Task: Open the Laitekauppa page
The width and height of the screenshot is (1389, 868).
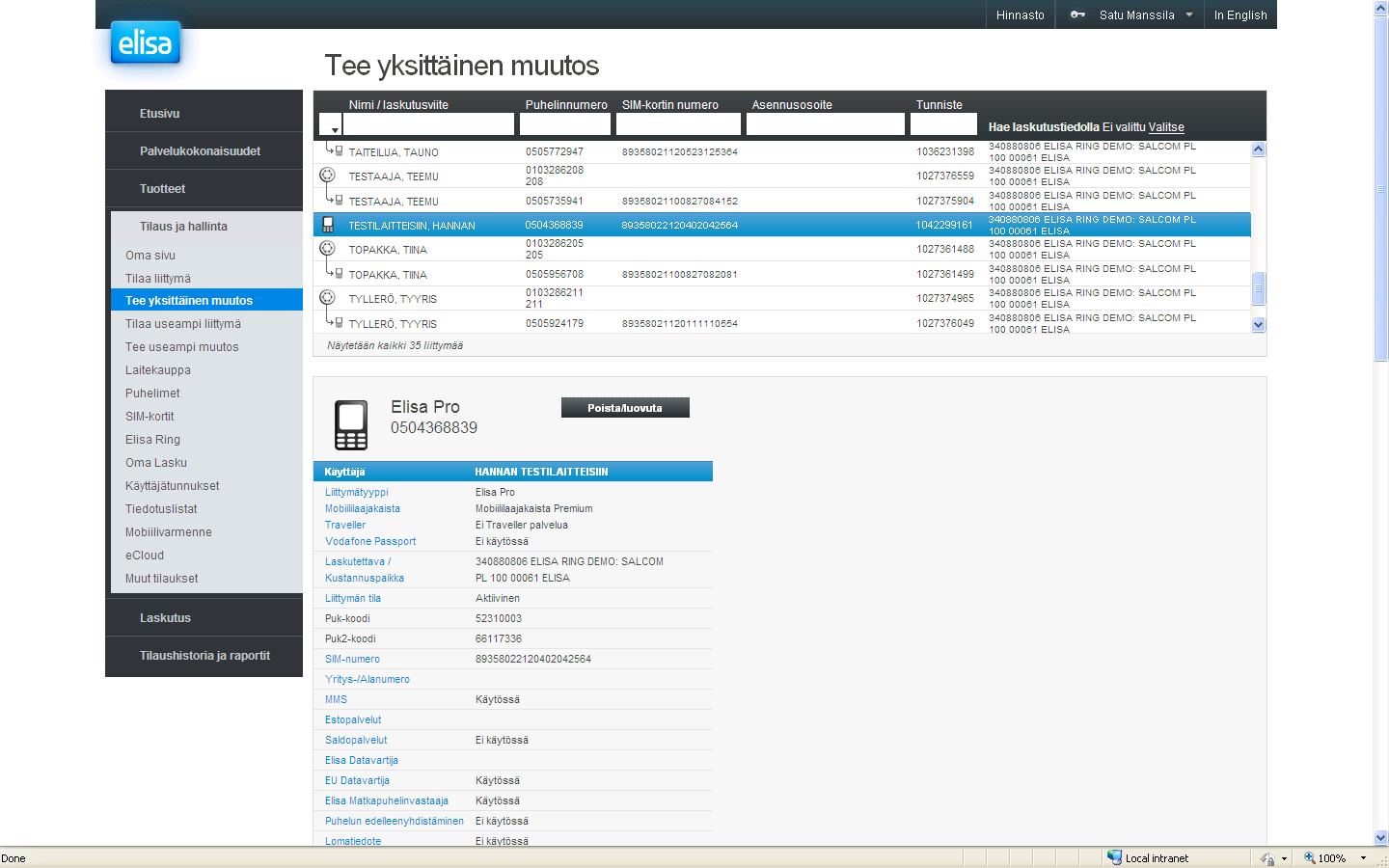Action: [158, 369]
